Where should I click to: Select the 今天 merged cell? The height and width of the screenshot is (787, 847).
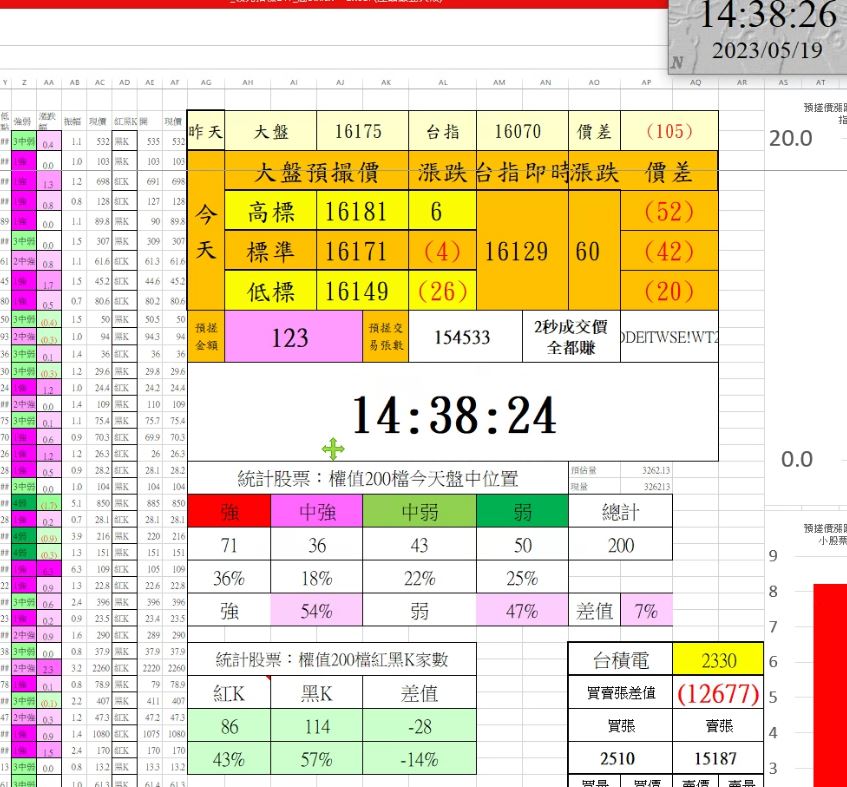click(206, 231)
